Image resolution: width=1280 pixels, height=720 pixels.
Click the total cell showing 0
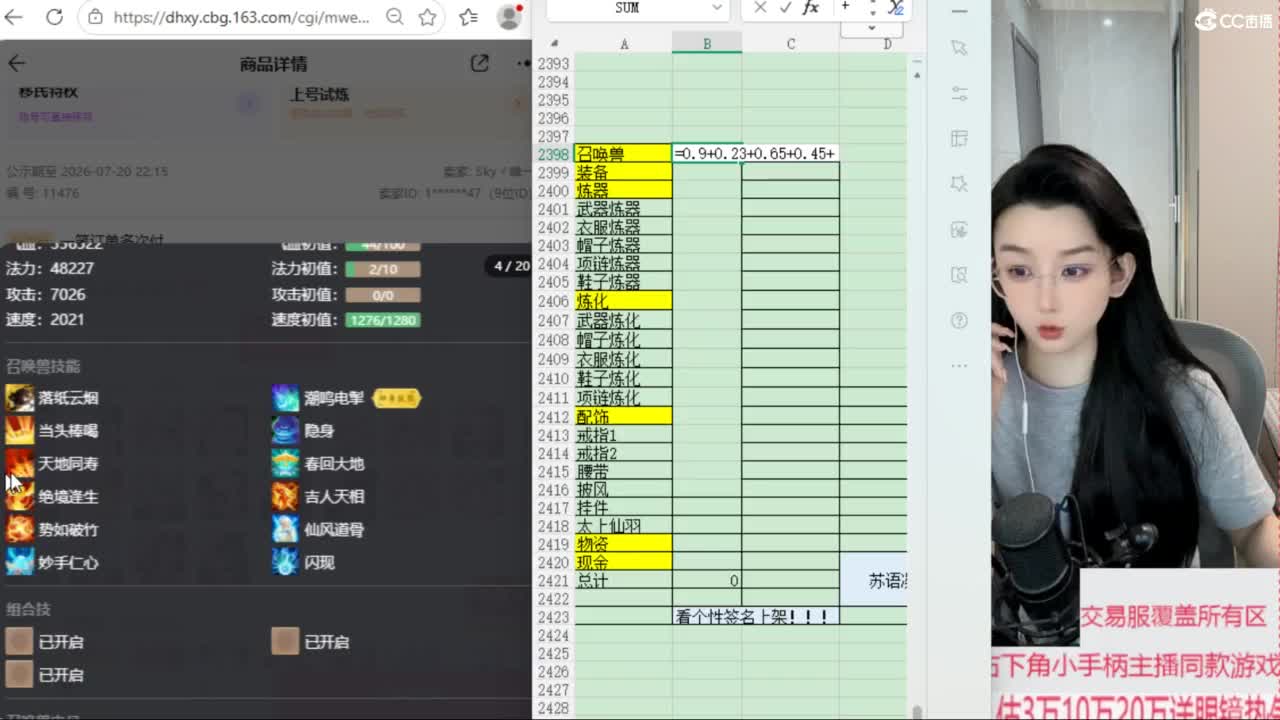click(x=707, y=581)
